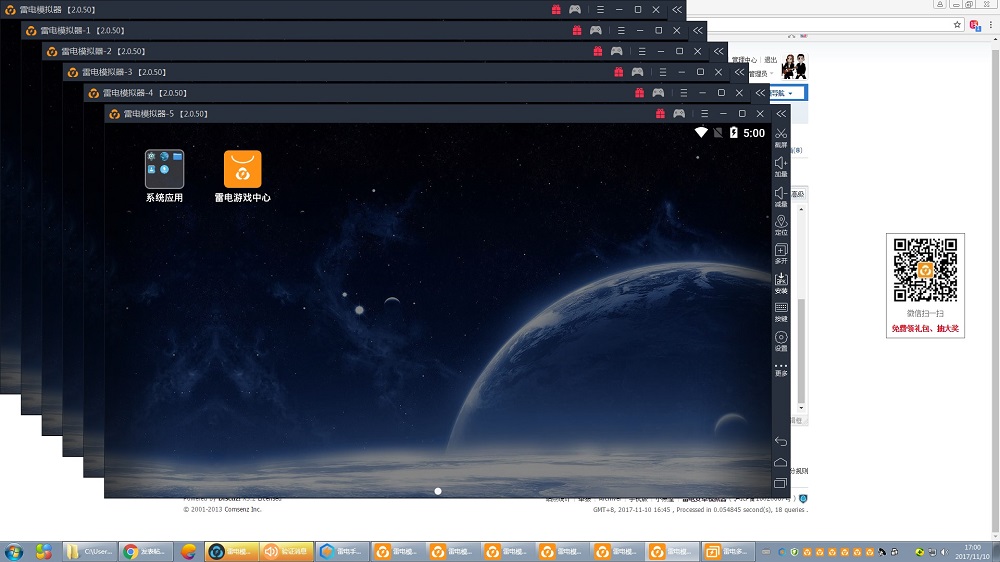Click the 退出 logout link on the web page
Screen dimensions: 1000x562
point(770,60)
